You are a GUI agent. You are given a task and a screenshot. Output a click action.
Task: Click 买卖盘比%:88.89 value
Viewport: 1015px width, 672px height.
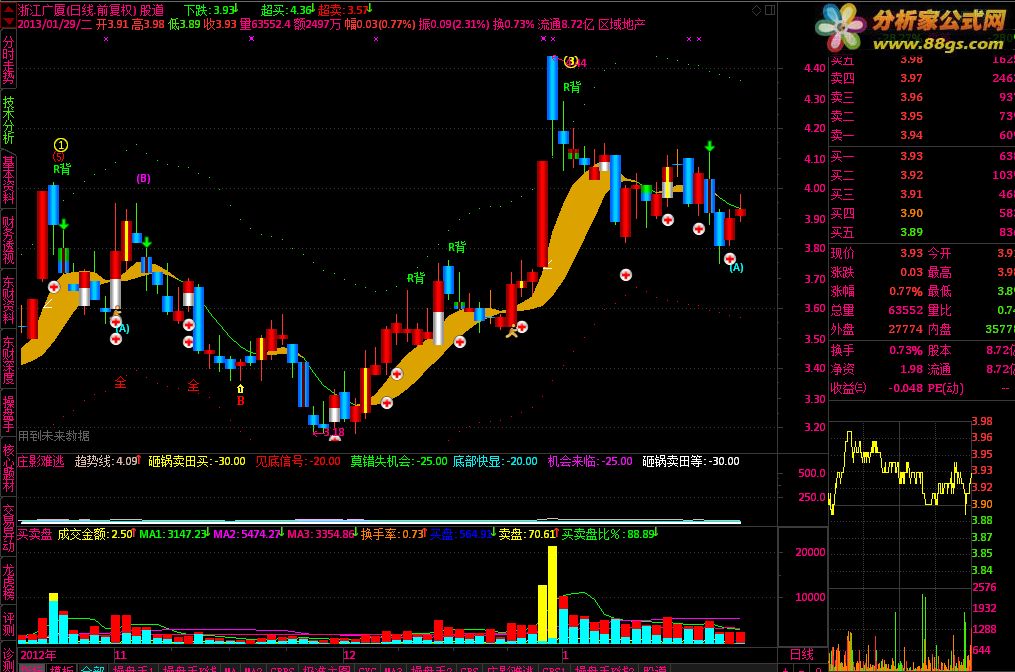point(608,534)
